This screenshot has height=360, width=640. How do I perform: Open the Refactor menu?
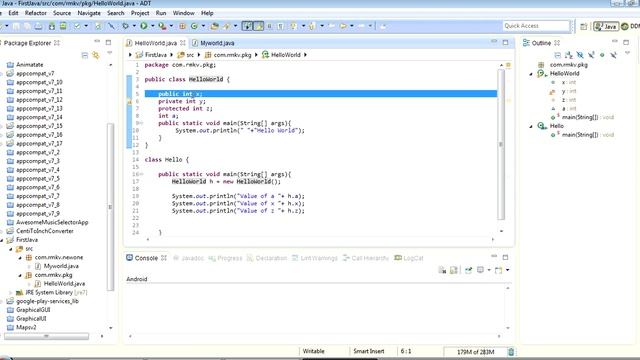coord(36,13)
